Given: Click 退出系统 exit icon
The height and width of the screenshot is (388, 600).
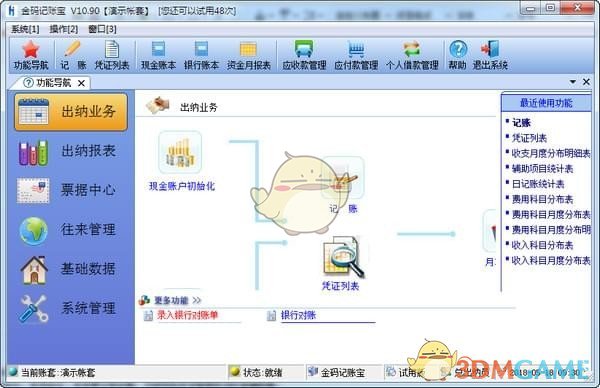Looking at the screenshot, I should pyautogui.click(x=490, y=56).
